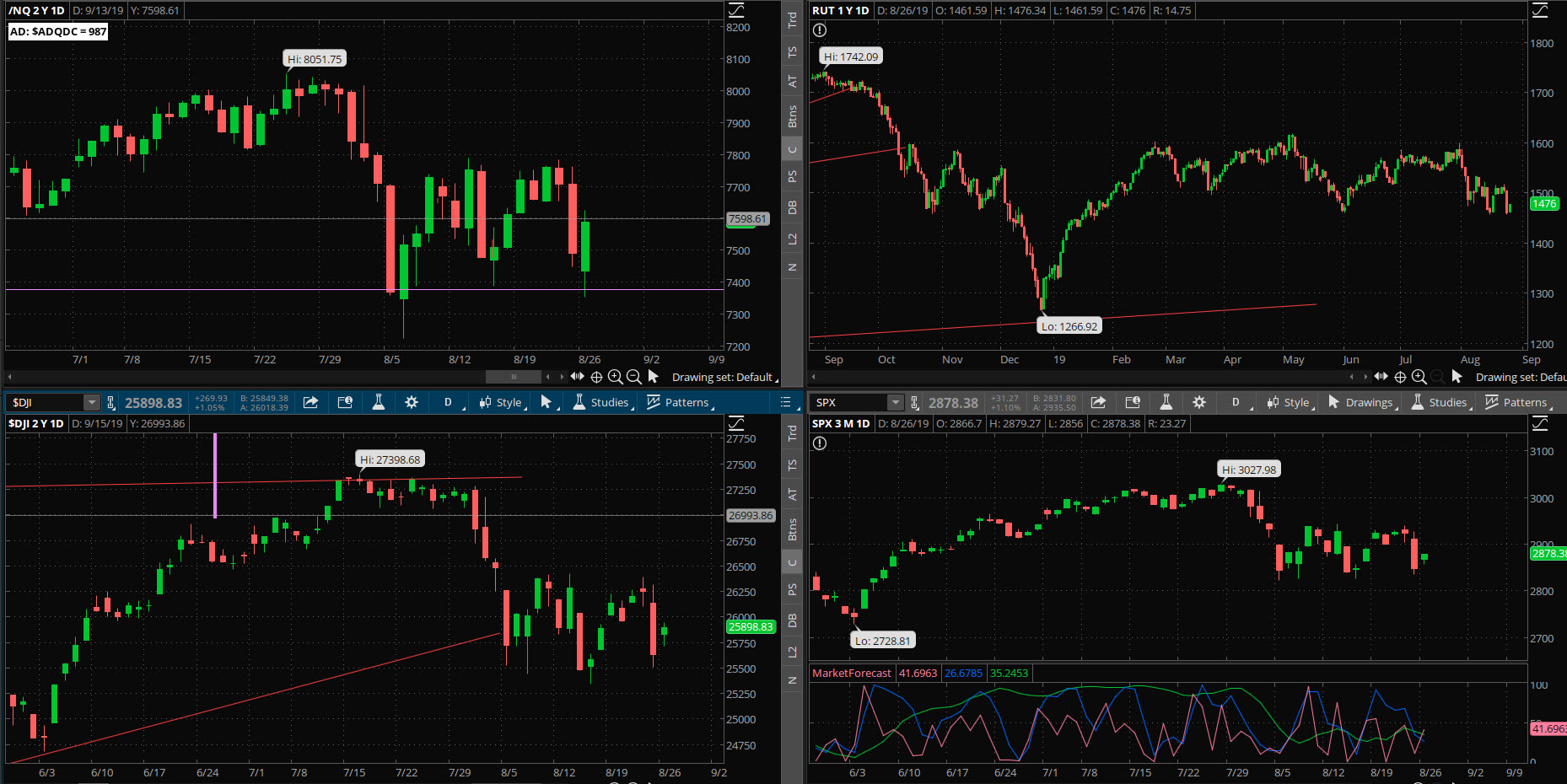Click flask icon left of gear in SPX toolbar
The width and height of the screenshot is (1567, 784).
point(1166,402)
